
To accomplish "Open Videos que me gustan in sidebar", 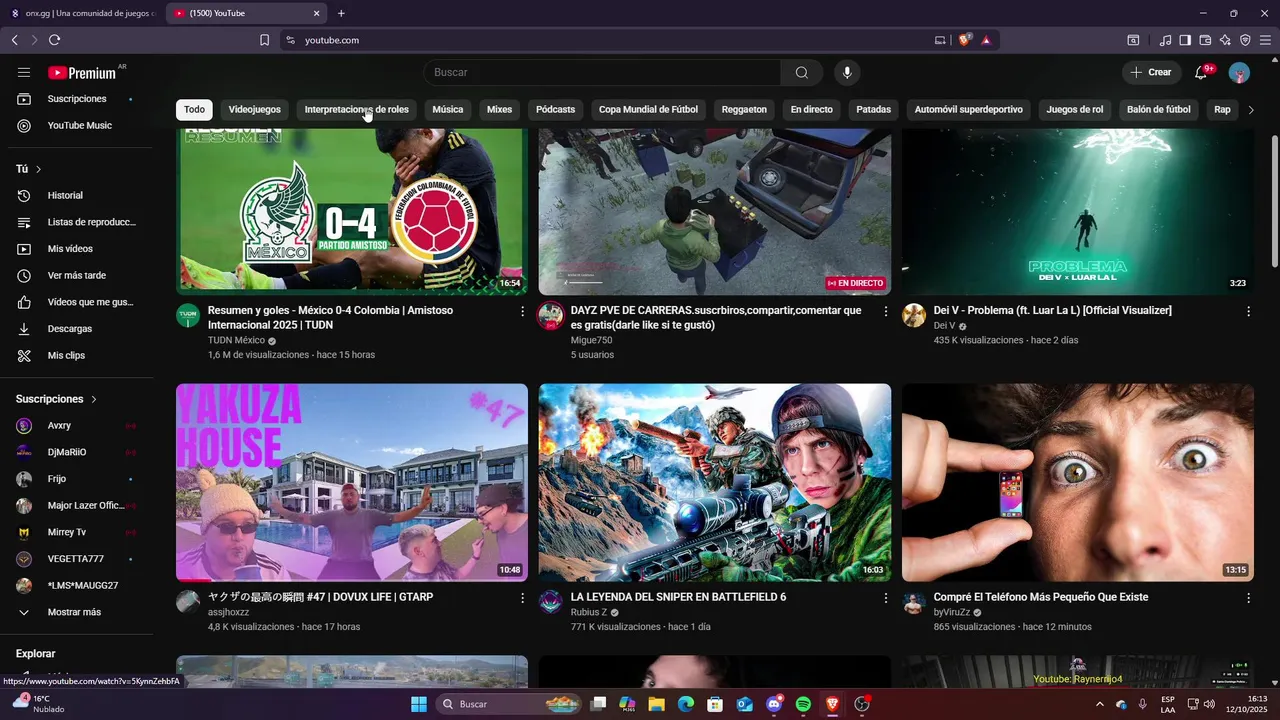I will click(x=77, y=302).
